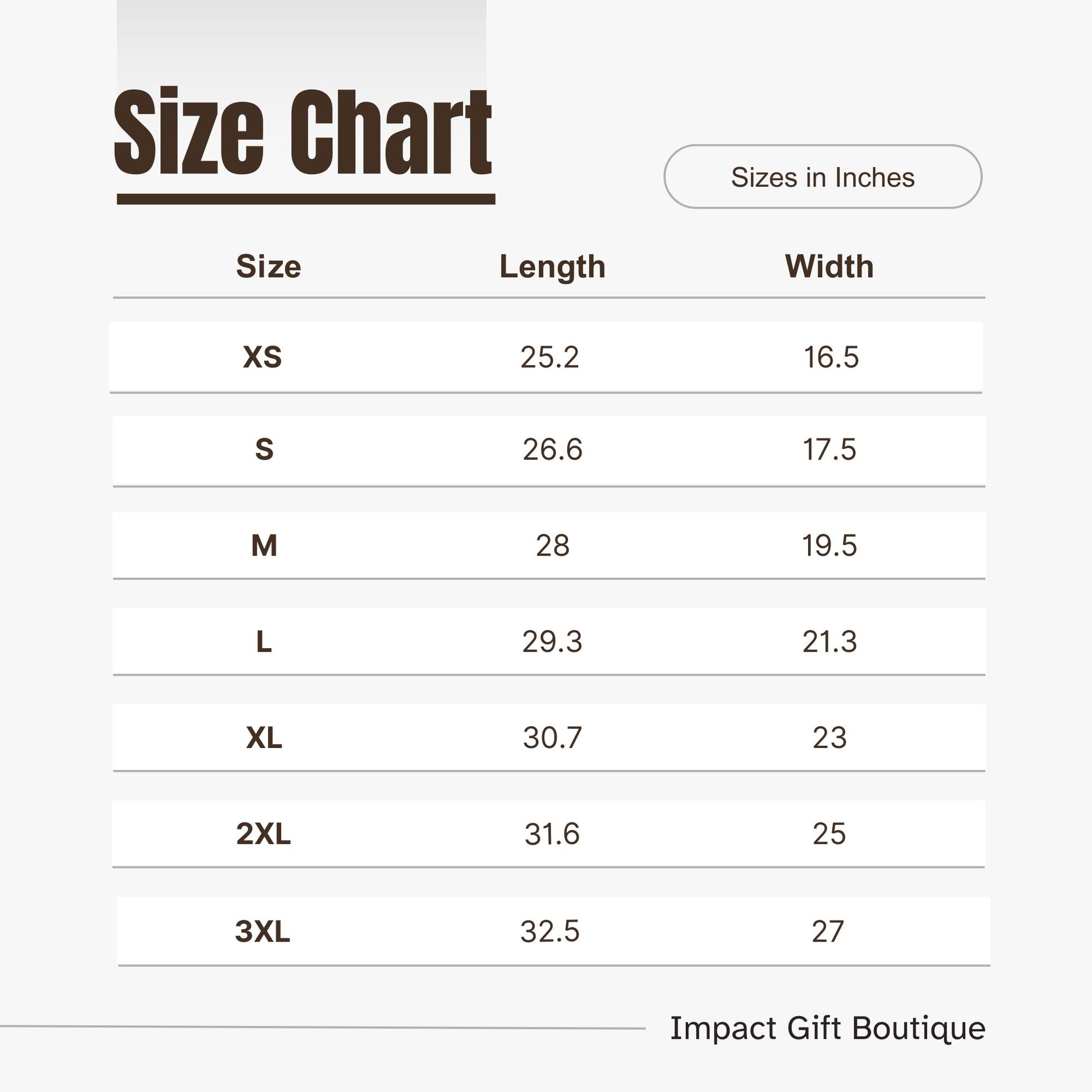Click the Sizes in Inches pill button
Image resolution: width=1092 pixels, height=1092 pixels.
tap(823, 176)
